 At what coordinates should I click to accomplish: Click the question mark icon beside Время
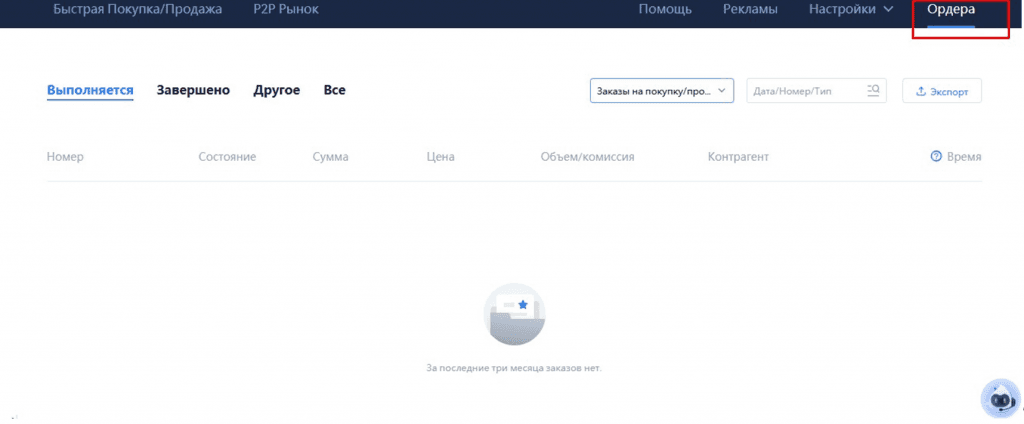(936, 157)
